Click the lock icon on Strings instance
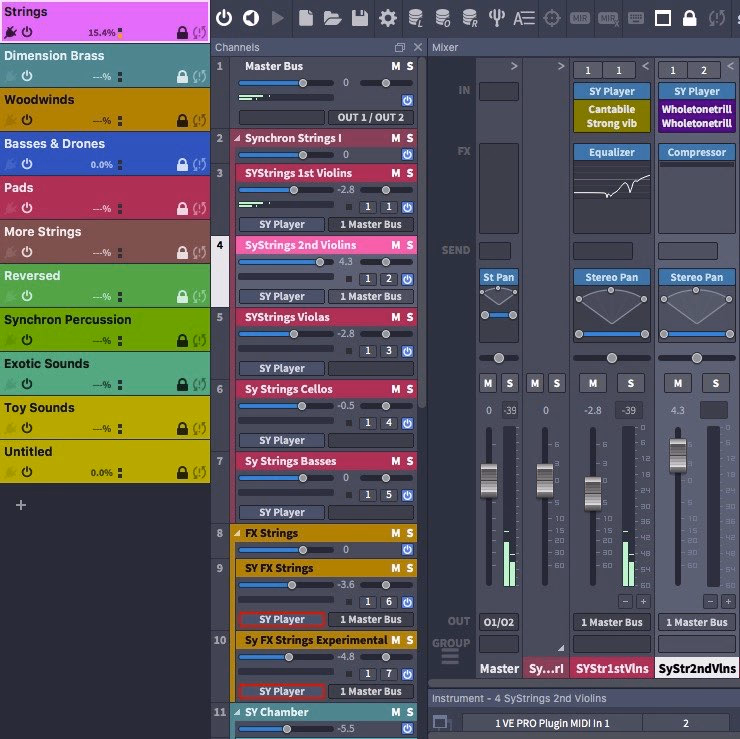 pos(182,32)
